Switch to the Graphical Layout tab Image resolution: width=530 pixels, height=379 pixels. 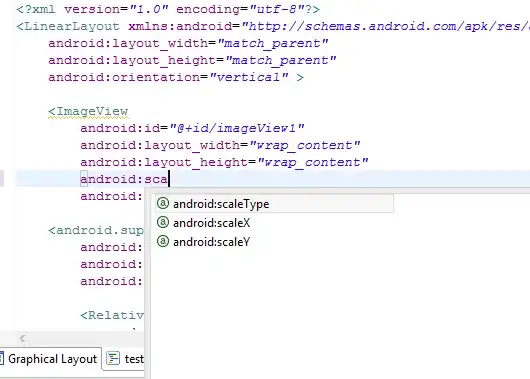(51, 359)
